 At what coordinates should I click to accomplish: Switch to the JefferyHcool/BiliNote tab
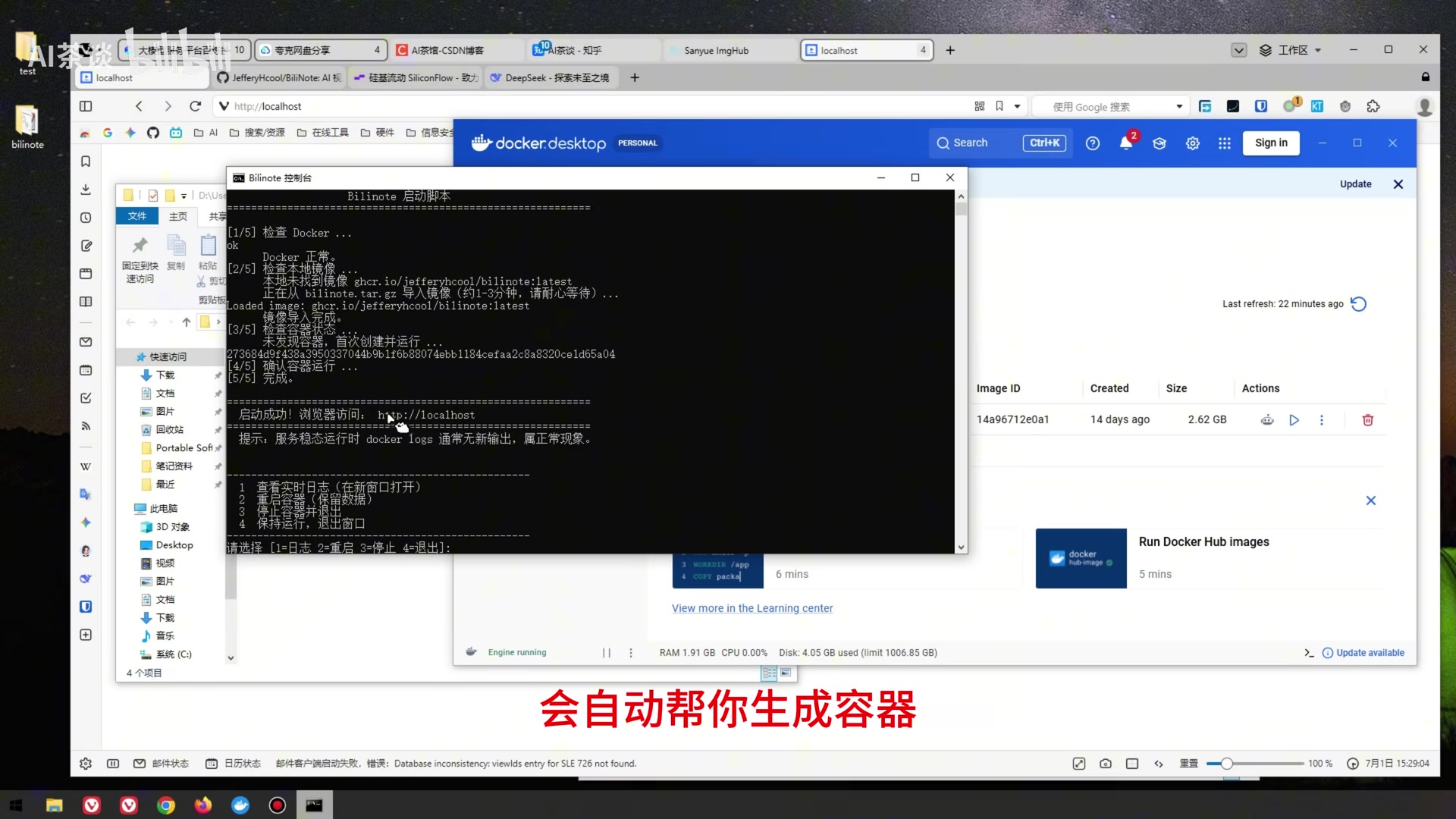pyautogui.click(x=279, y=78)
